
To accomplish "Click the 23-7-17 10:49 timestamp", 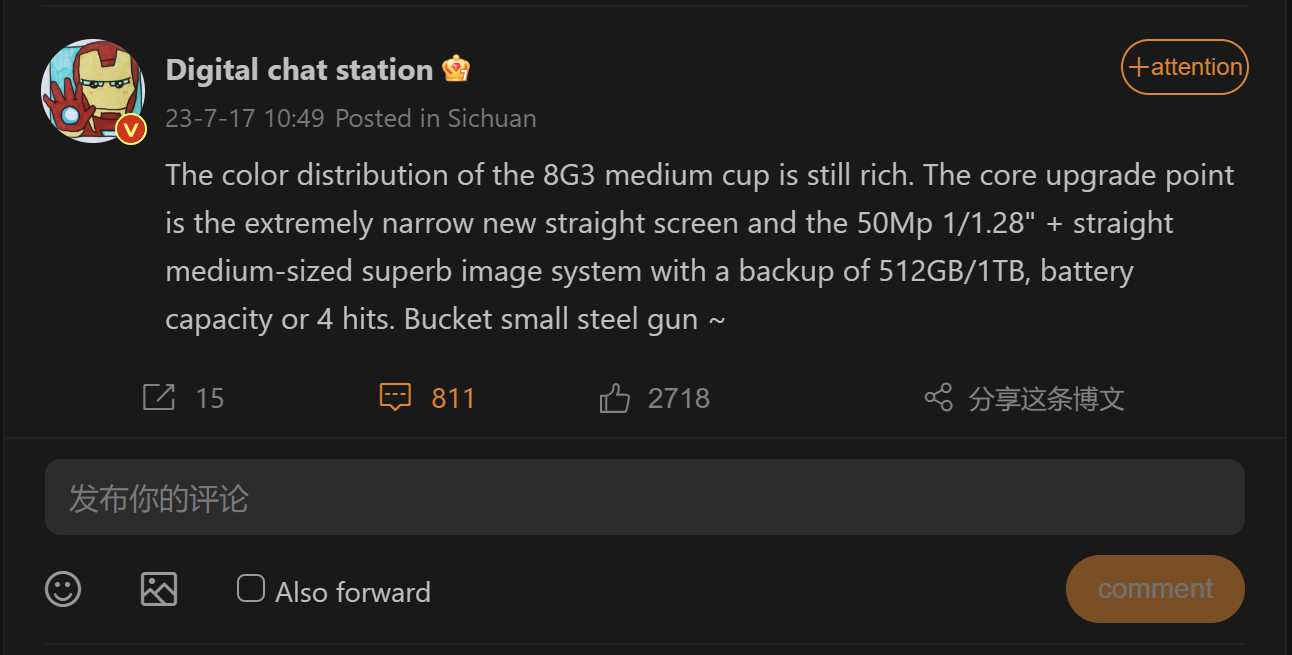I will [245, 118].
